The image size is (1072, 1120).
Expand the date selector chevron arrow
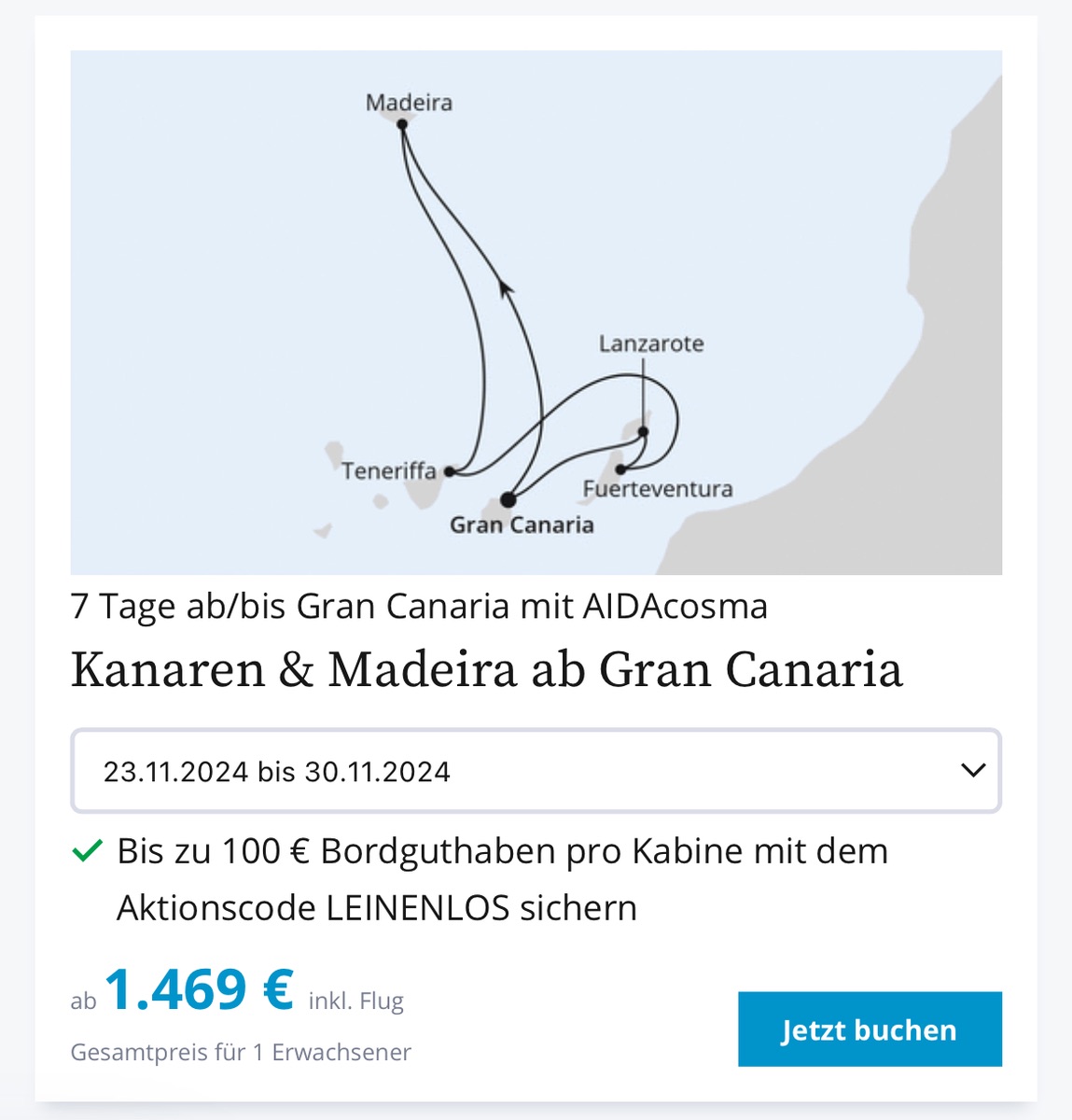pyautogui.click(x=973, y=771)
